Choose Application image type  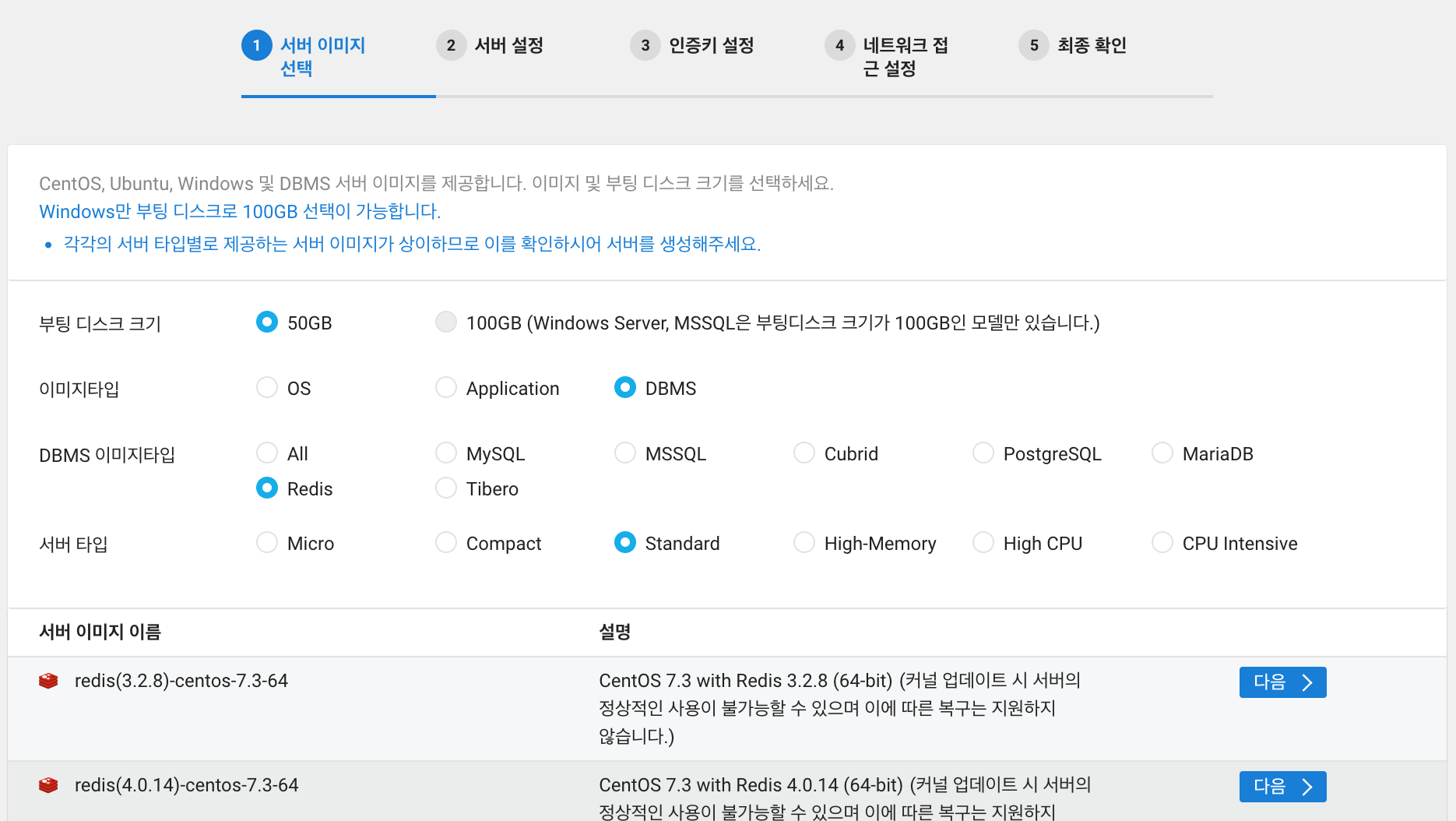(446, 387)
